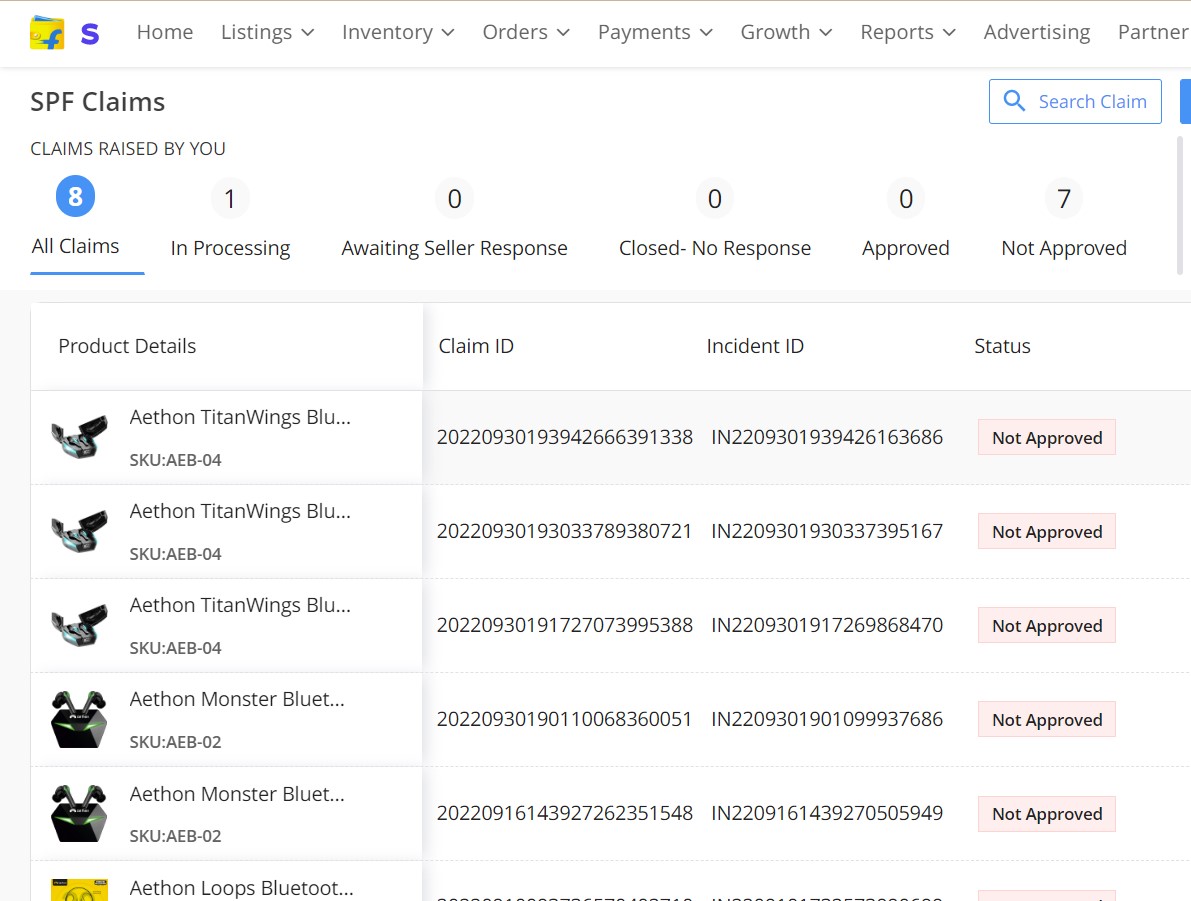This screenshot has height=901, width=1191.
Task: Open Monster earbuds thumbnail for claim ending 360051
Action: [79, 719]
